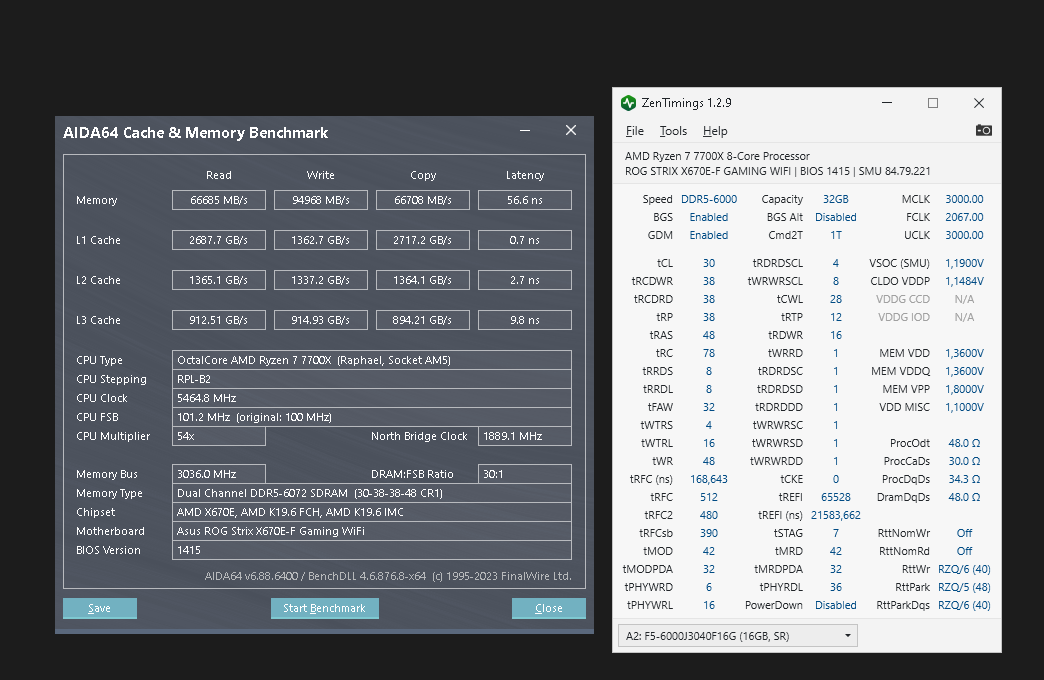Click the CPU Type field text
This screenshot has height=680, width=1044.
pos(372,360)
